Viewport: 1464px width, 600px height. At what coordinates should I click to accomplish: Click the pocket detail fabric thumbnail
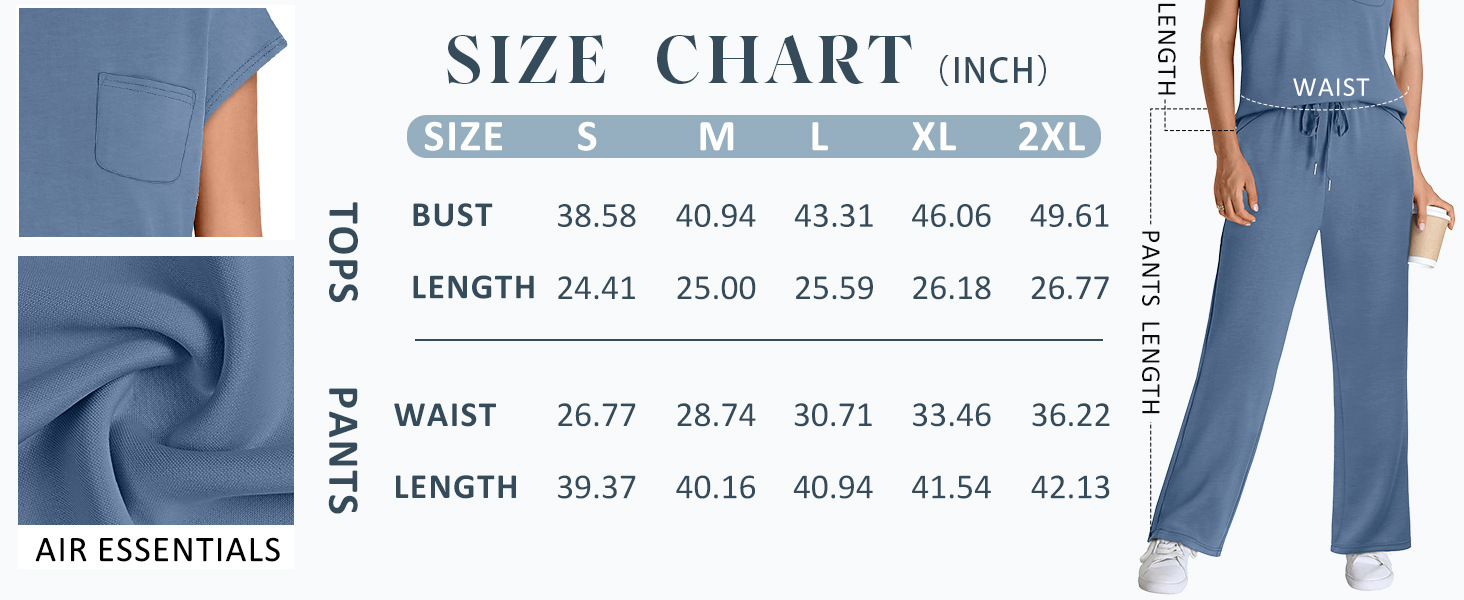(156, 121)
